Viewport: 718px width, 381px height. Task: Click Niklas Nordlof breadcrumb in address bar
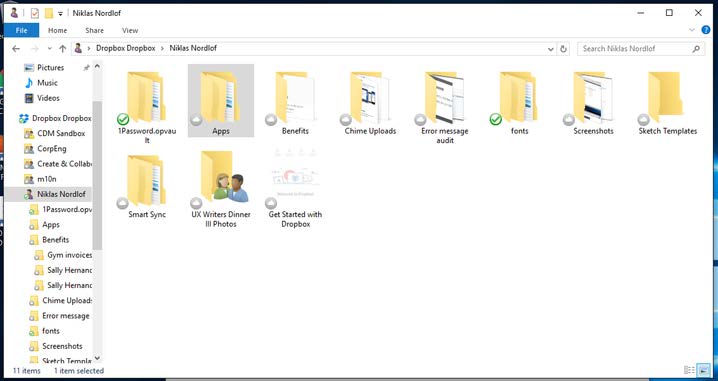(x=193, y=48)
